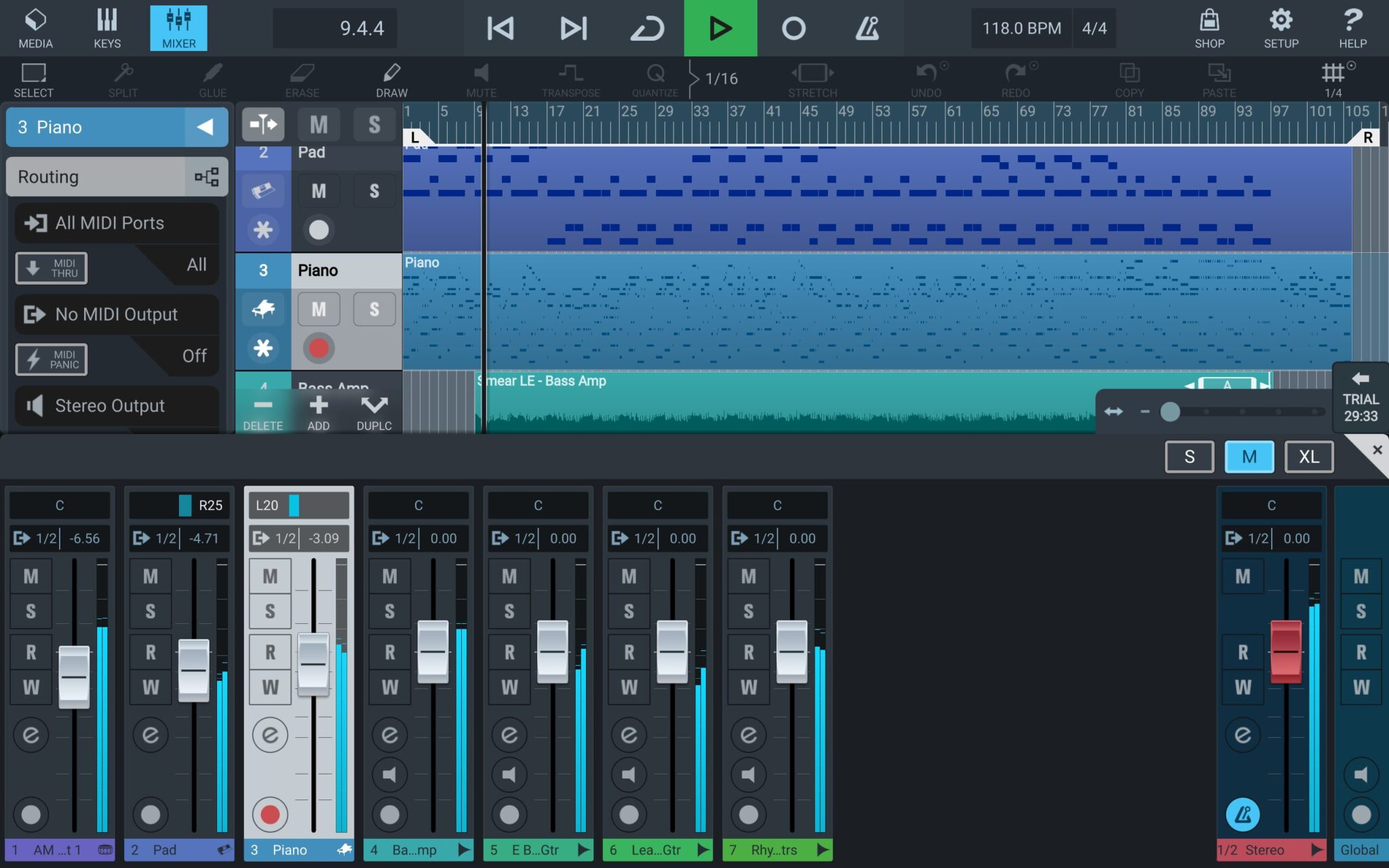The height and width of the screenshot is (868, 1389).
Task: Open channel settings on Pad mixer strip
Action: pyautogui.click(x=151, y=734)
